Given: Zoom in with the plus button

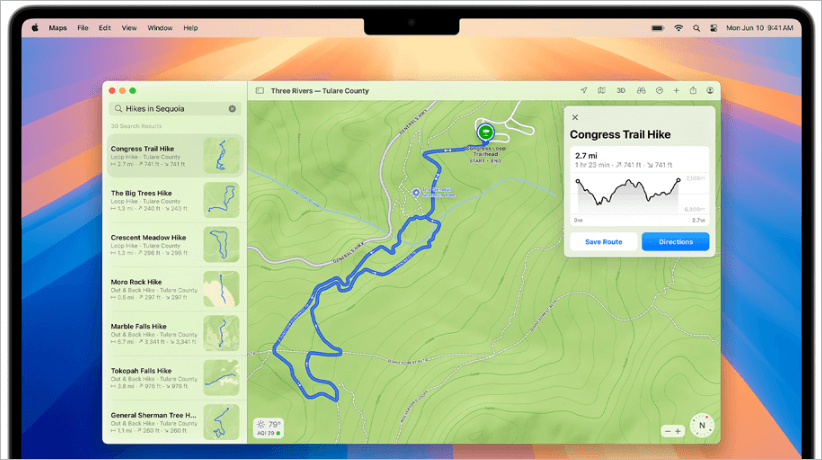Looking at the screenshot, I should 678,431.
